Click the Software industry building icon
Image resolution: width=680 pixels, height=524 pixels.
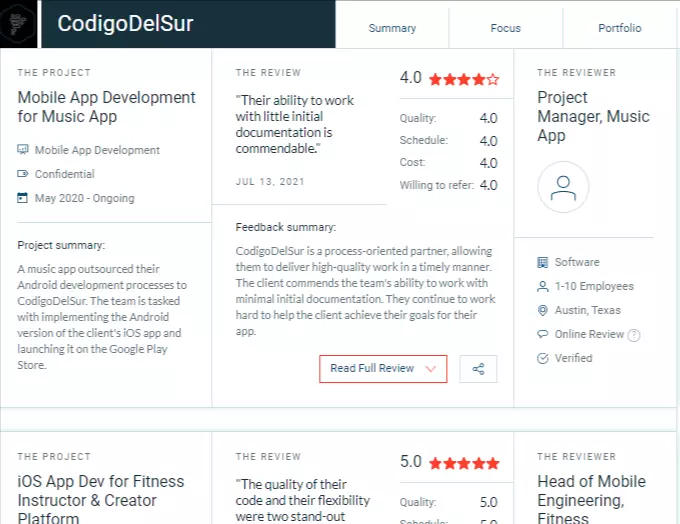(x=543, y=262)
